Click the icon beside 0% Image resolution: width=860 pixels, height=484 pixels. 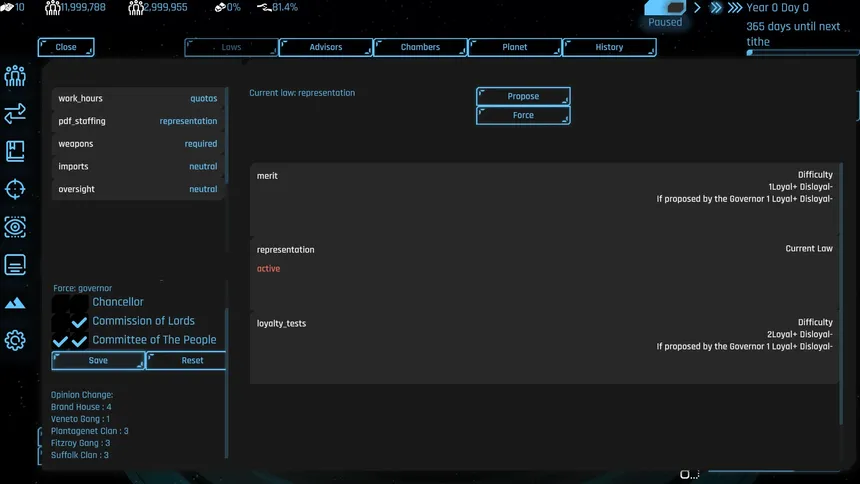pyautogui.click(x=220, y=8)
